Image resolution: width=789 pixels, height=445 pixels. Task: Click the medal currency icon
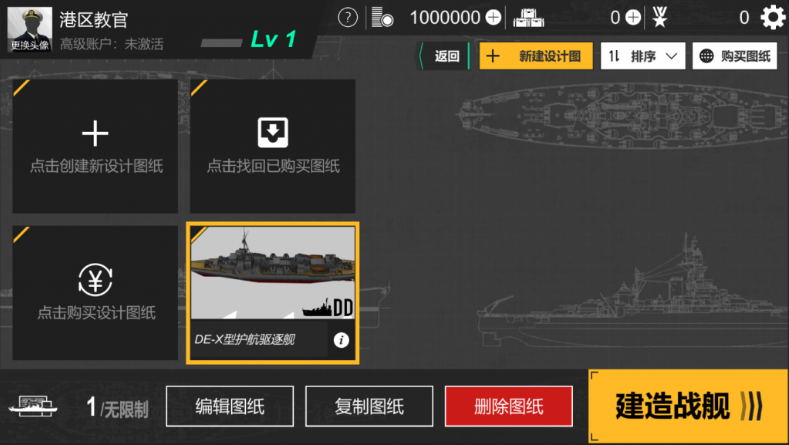pyautogui.click(x=660, y=17)
